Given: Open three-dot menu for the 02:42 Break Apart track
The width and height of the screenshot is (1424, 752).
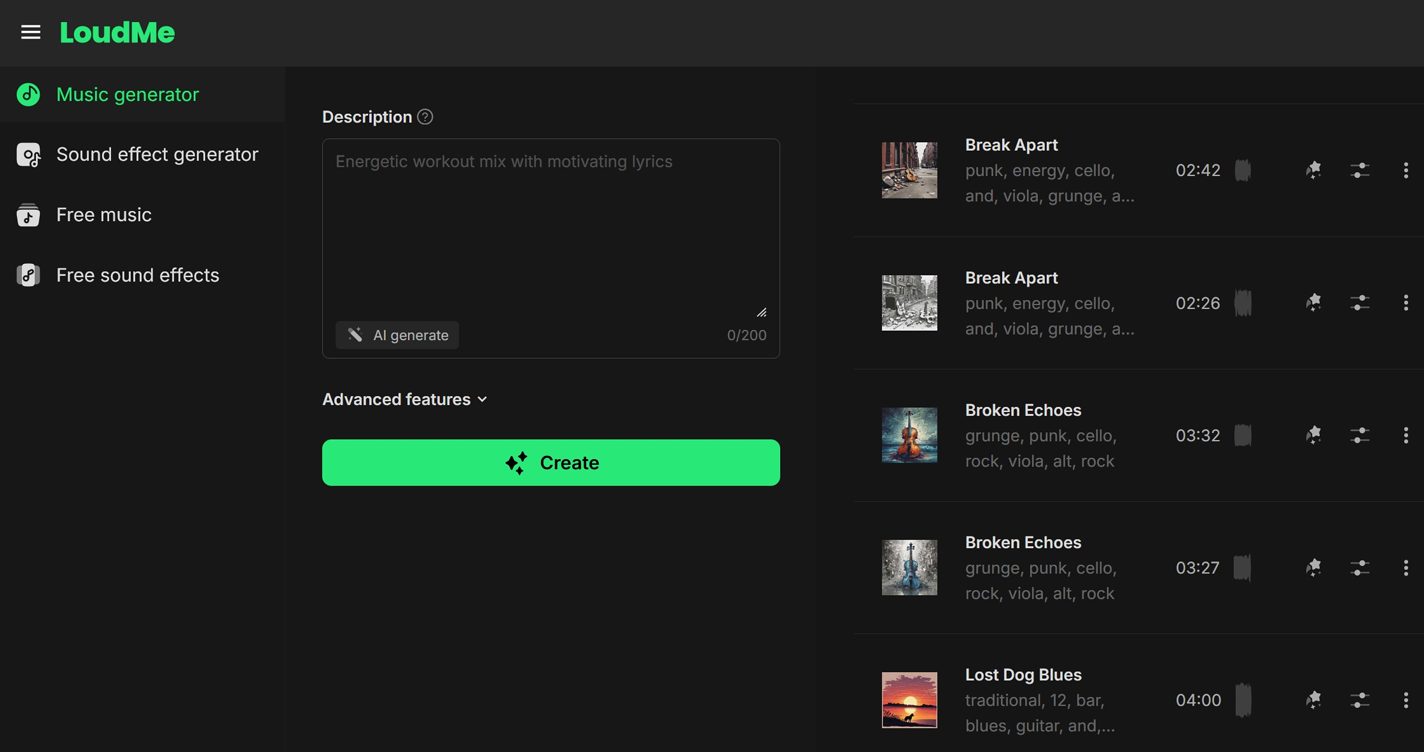Looking at the screenshot, I should pos(1405,170).
